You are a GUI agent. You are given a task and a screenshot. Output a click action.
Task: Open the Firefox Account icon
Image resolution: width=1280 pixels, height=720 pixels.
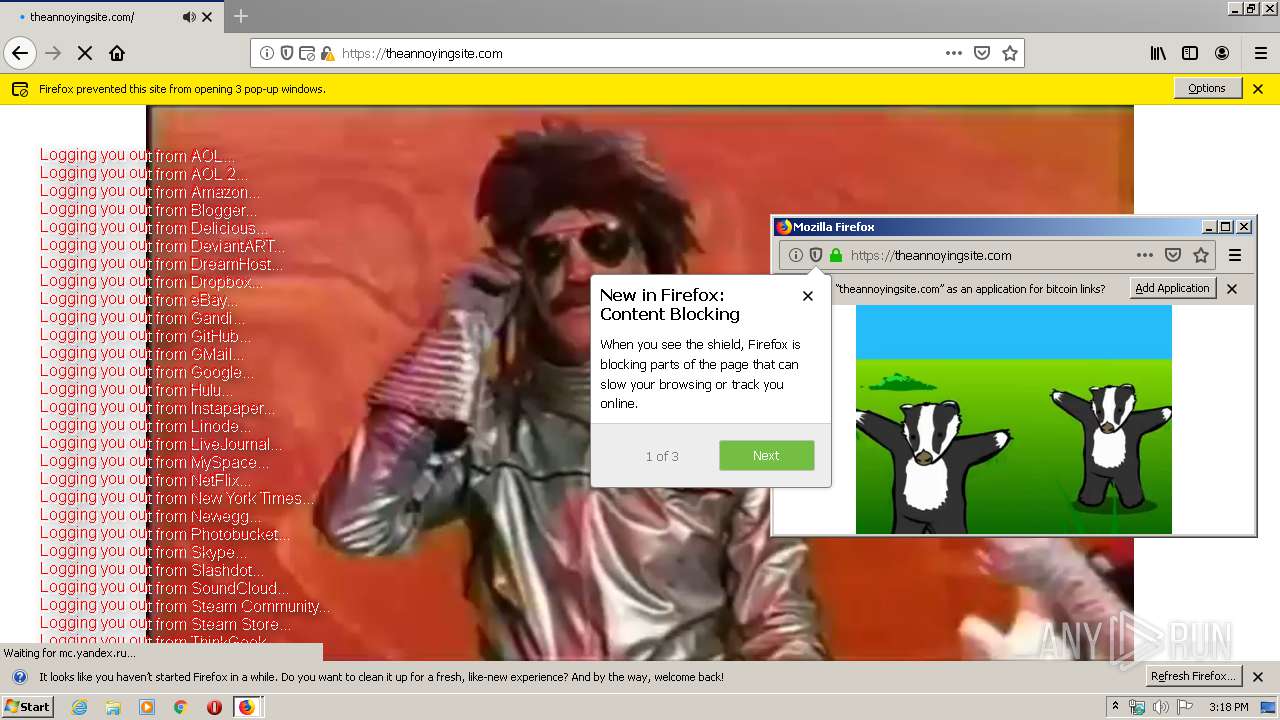[1222, 53]
